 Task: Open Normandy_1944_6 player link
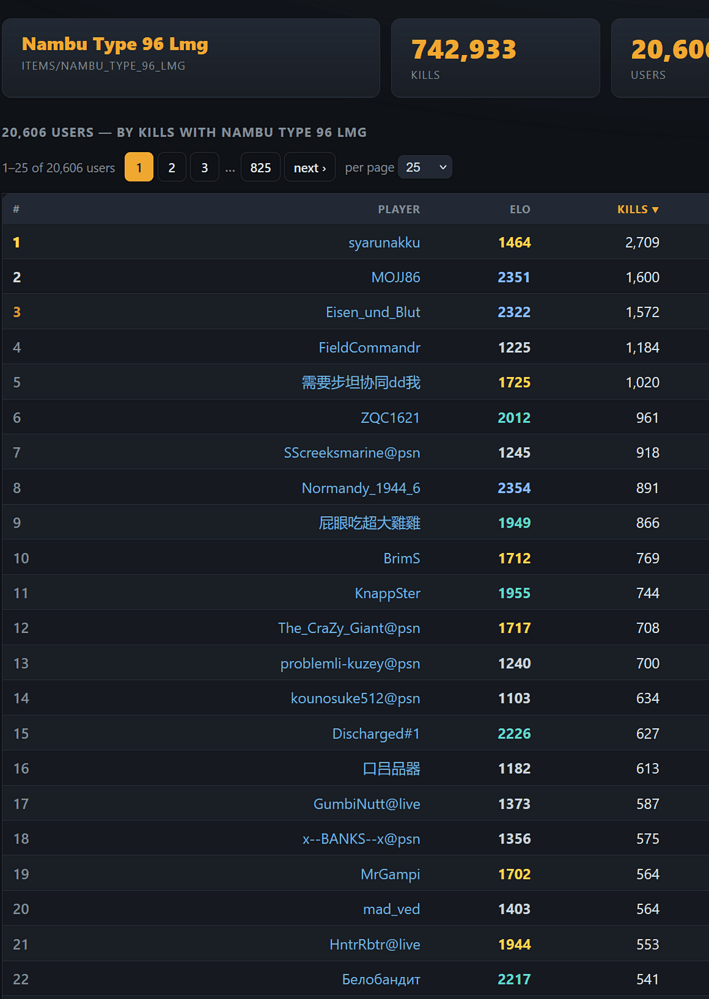pos(361,488)
